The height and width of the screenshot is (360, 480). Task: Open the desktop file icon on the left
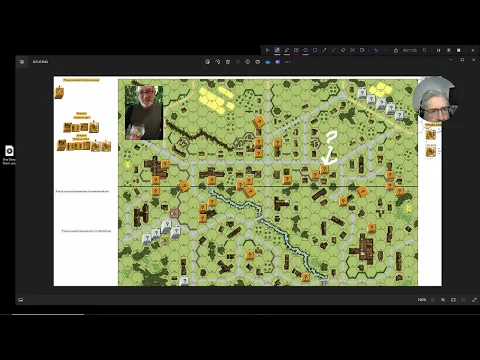click(9, 155)
